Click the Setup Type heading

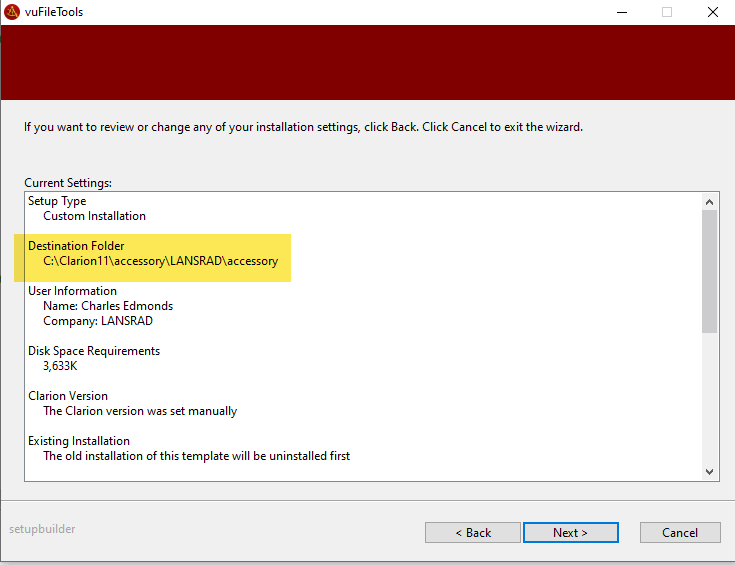[x=57, y=201]
